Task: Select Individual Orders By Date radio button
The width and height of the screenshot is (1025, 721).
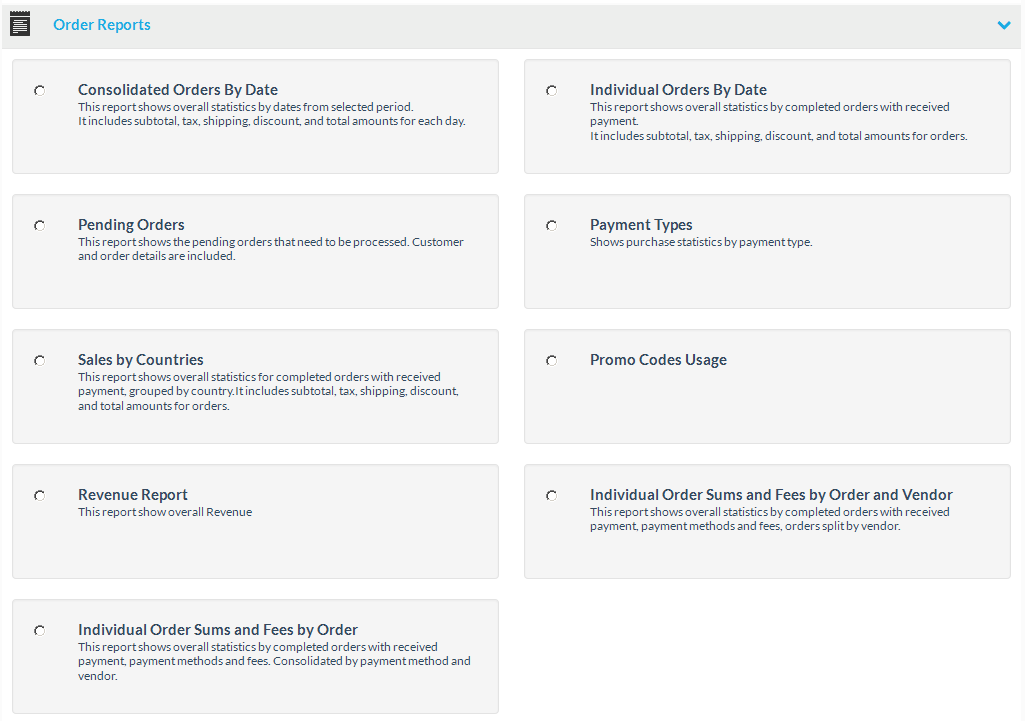Action: click(552, 91)
